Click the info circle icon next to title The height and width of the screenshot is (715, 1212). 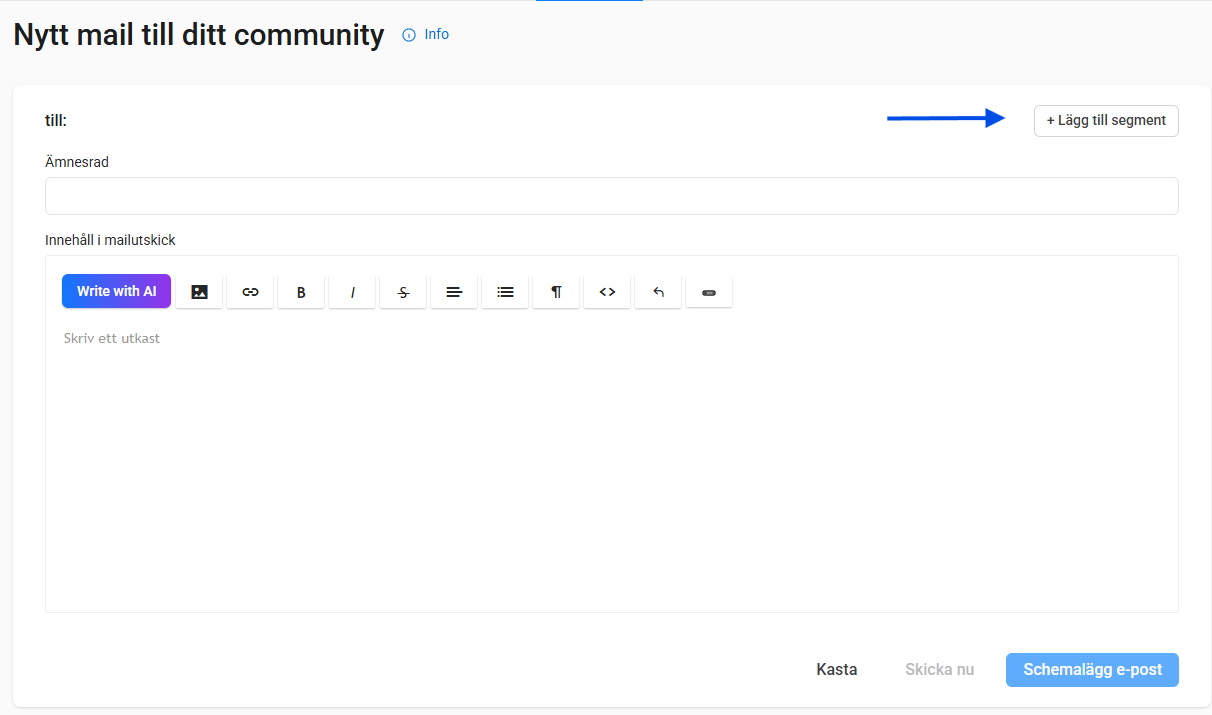click(408, 35)
